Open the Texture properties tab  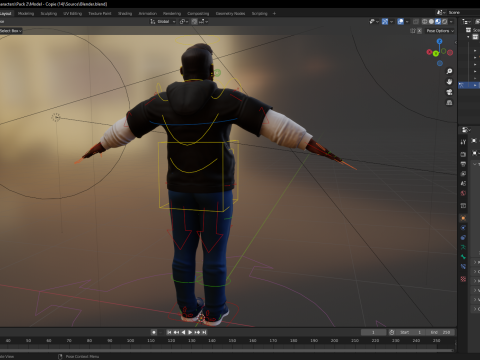[x=463, y=279]
